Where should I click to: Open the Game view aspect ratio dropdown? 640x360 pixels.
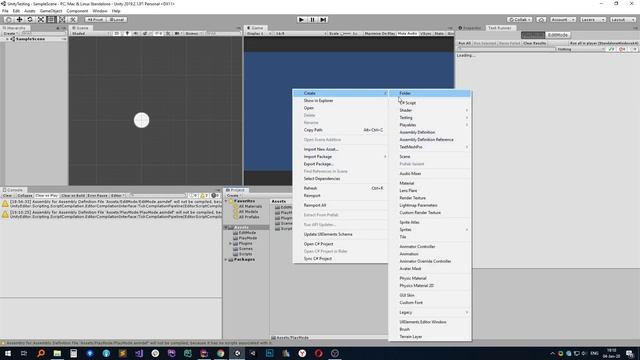300,33
